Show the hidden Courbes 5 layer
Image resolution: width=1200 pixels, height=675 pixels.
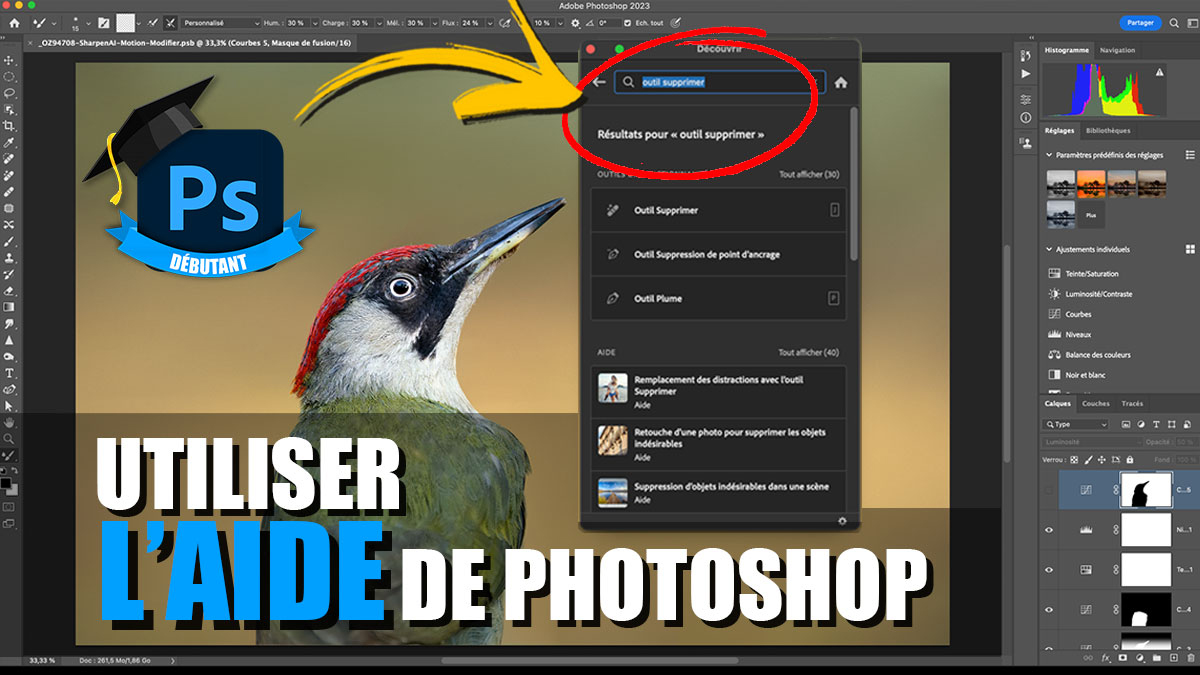click(1049, 490)
